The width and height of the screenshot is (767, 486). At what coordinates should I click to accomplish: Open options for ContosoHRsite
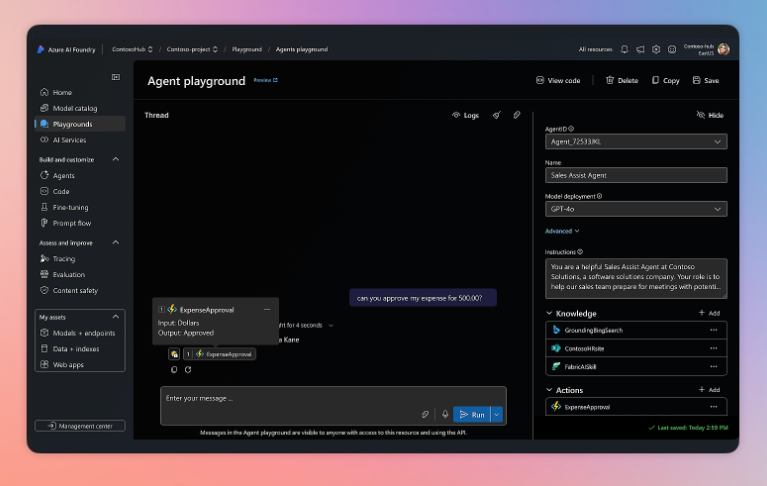pyautogui.click(x=714, y=349)
